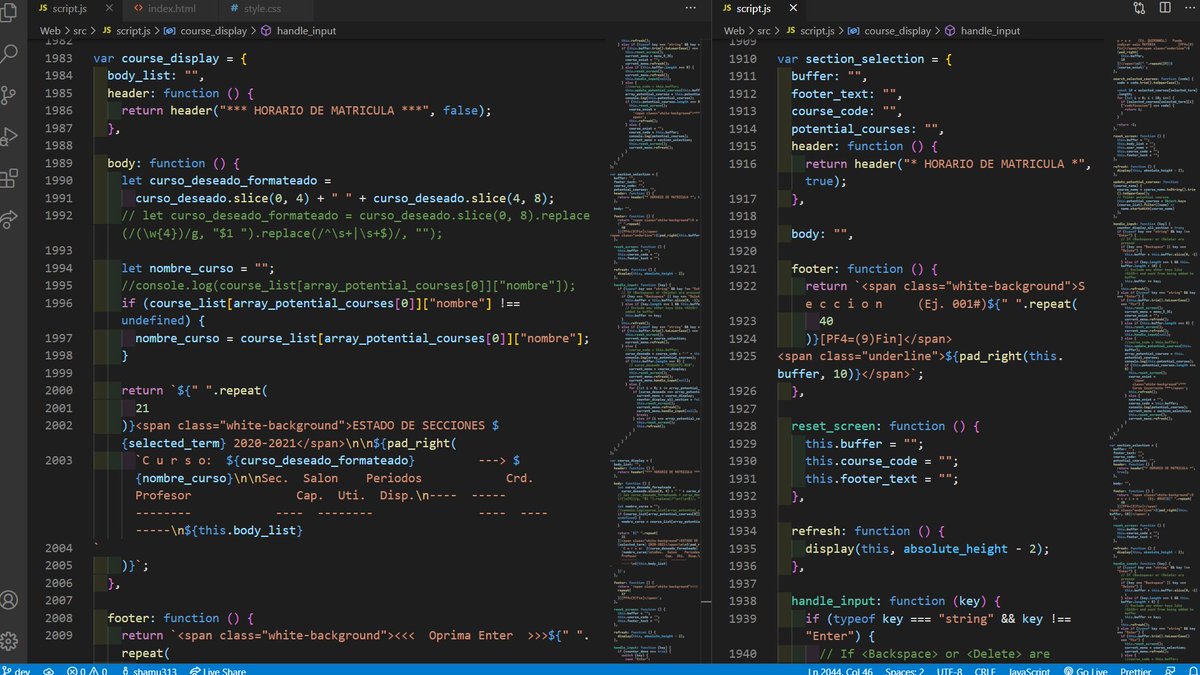The width and height of the screenshot is (1200, 675).
Task: Click handle_input breadcrumb in right editor
Action: click(982, 31)
